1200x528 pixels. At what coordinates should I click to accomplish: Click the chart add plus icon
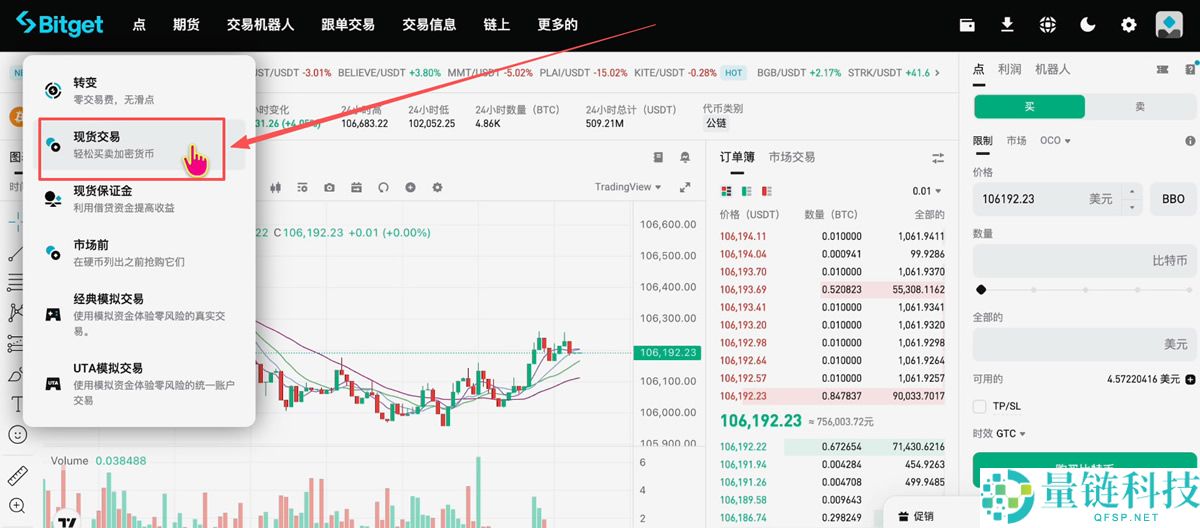(x=410, y=187)
